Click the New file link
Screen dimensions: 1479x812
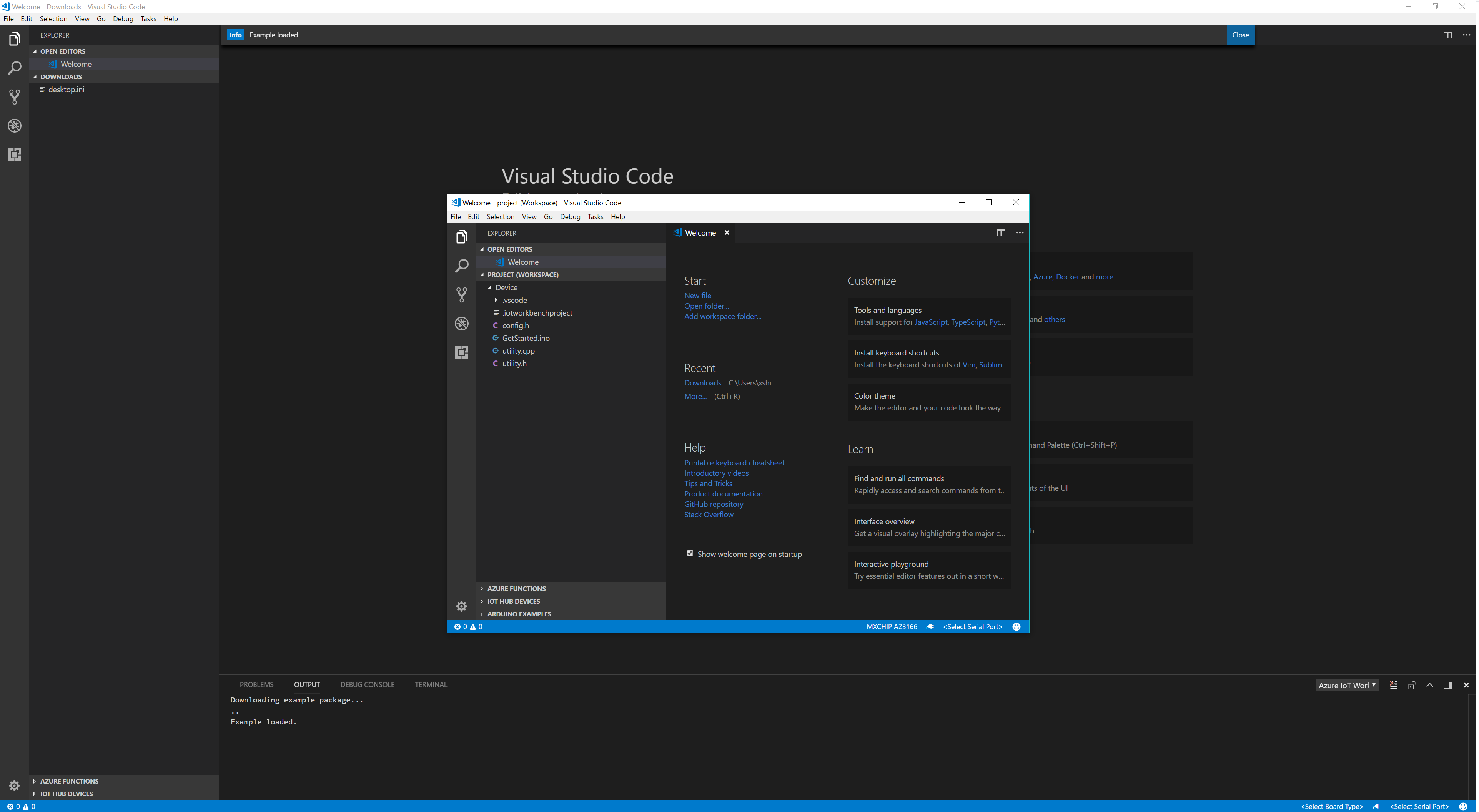pos(697,296)
